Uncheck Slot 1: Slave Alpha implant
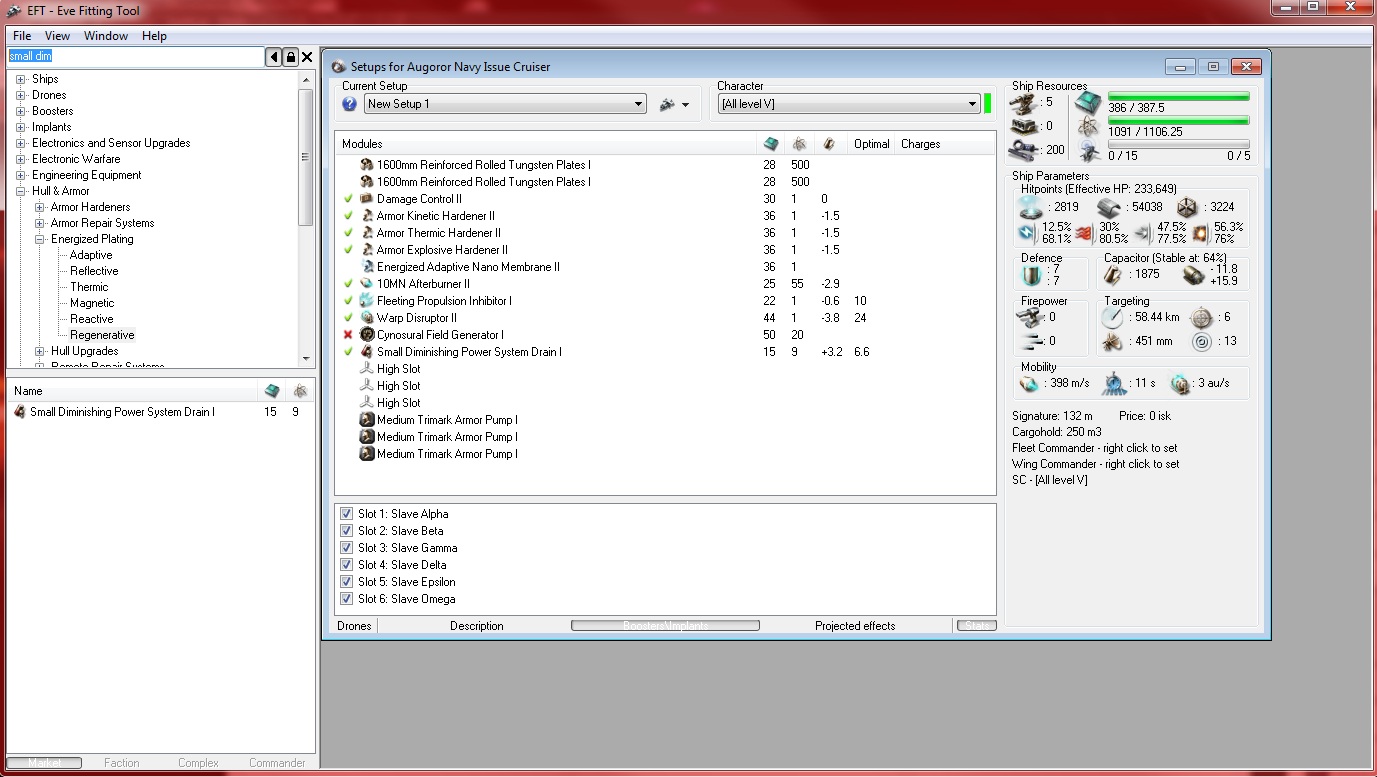 [346, 514]
